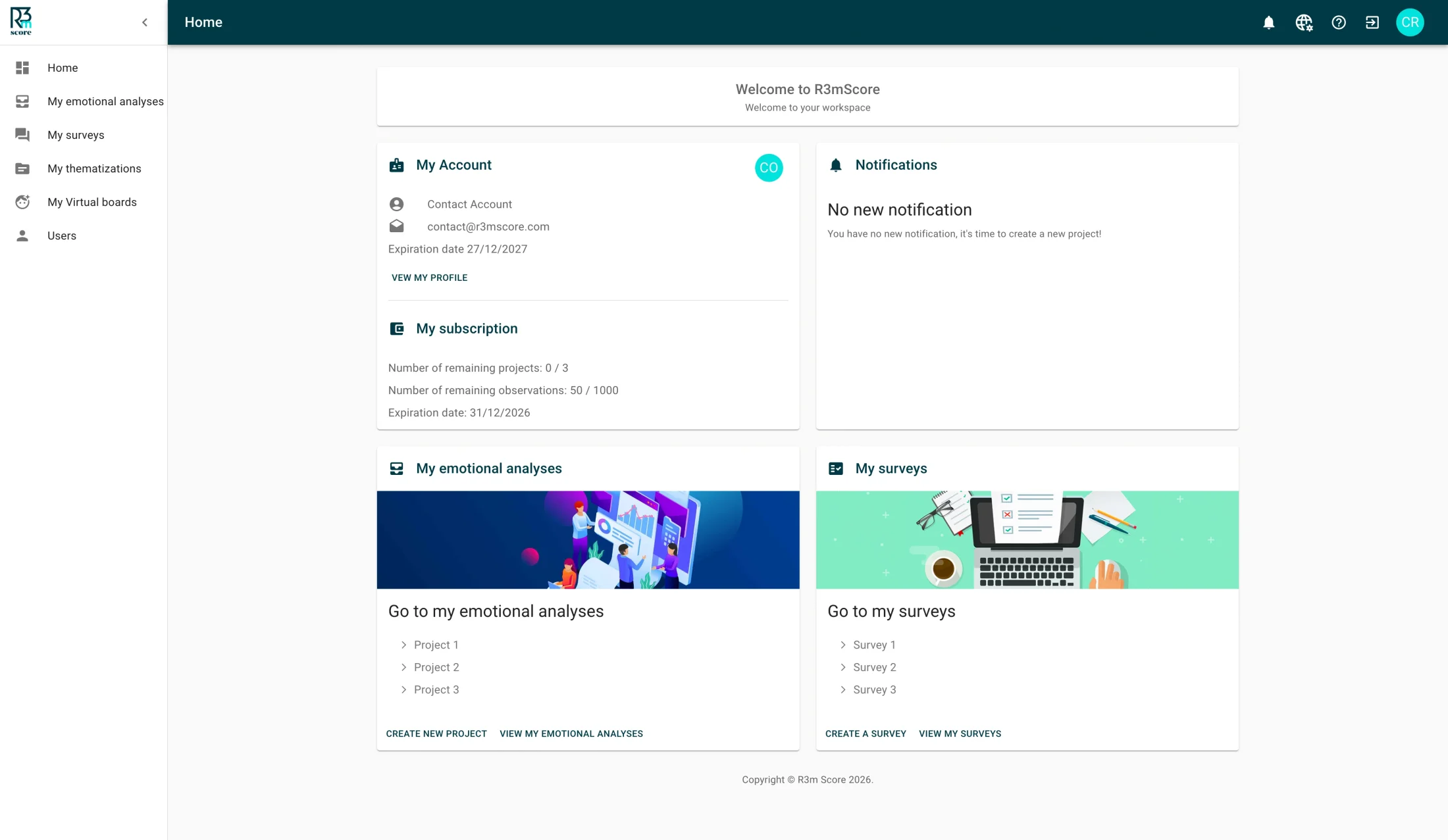Collapse the sidebar with the chevron

145,22
